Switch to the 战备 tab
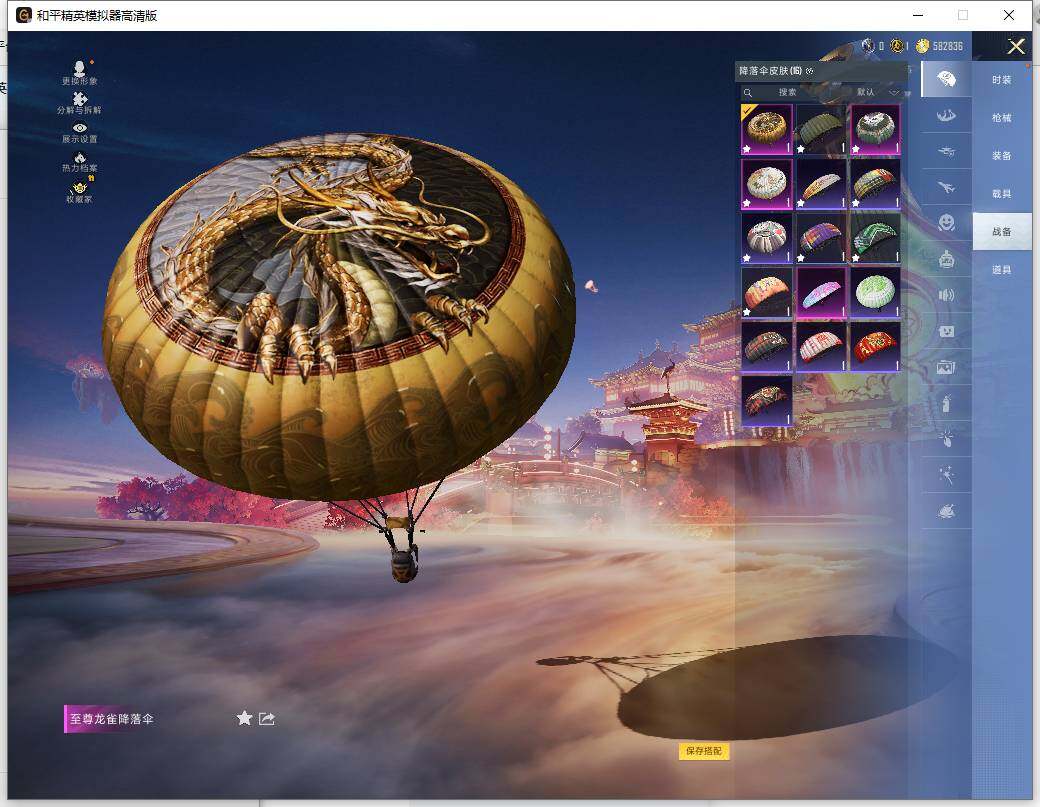Image resolution: width=1040 pixels, height=807 pixels. [1002, 231]
